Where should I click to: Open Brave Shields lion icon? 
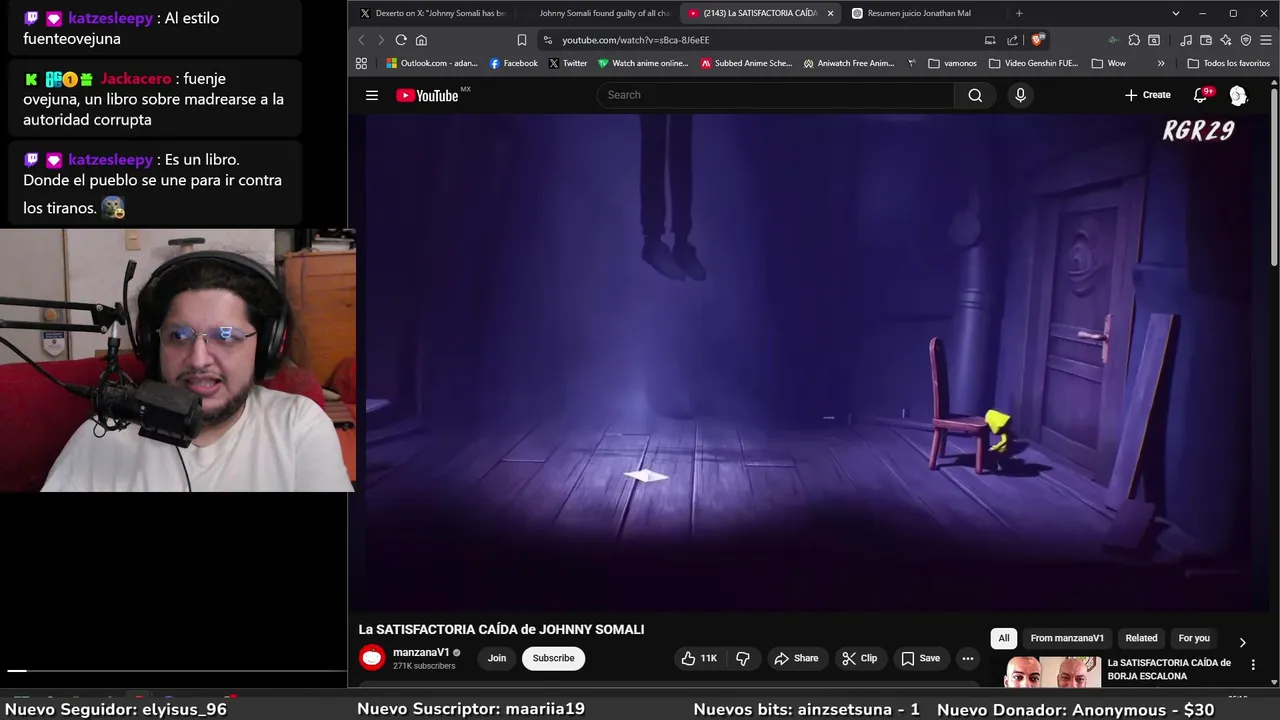coord(1038,40)
